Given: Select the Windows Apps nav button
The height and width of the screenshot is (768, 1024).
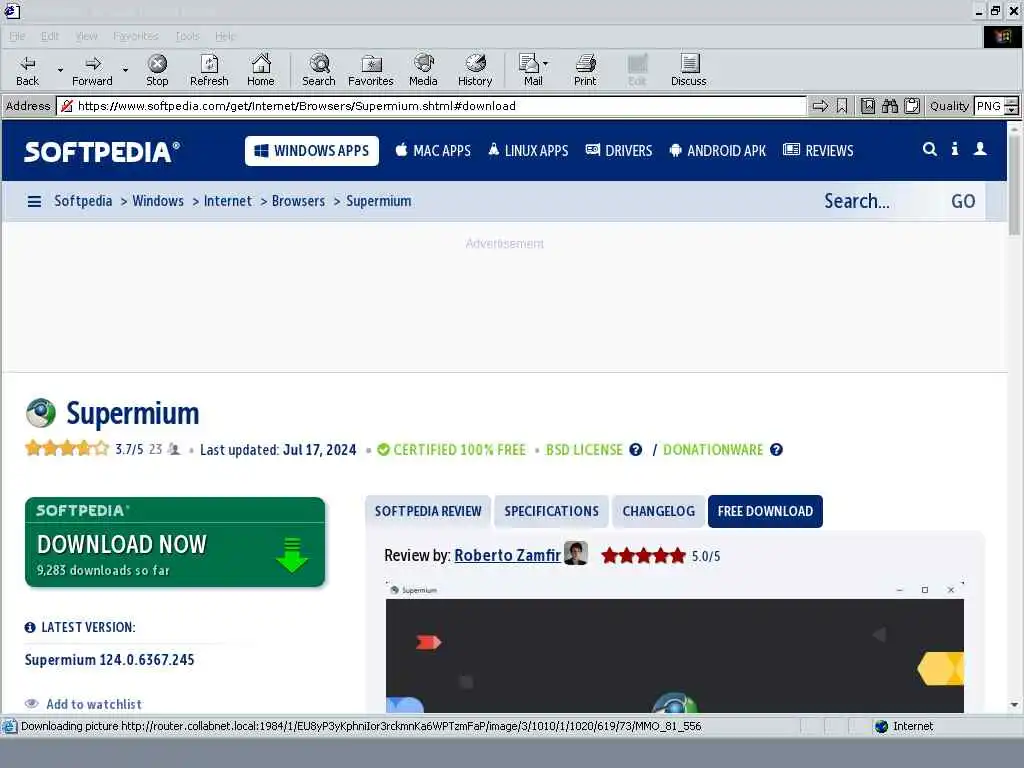Looking at the screenshot, I should pyautogui.click(x=312, y=151).
